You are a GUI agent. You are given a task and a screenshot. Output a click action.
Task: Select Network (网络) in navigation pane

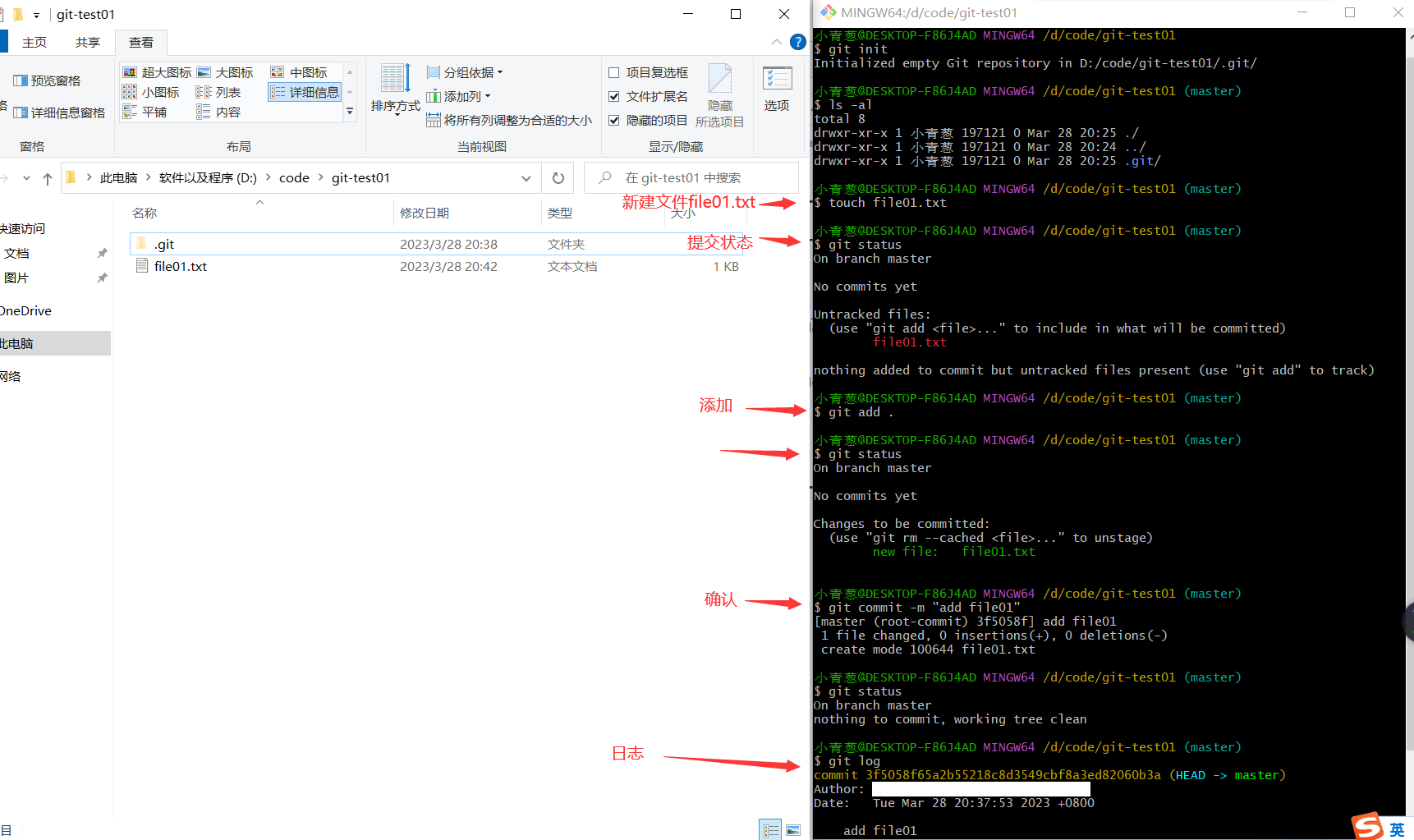tap(11, 376)
